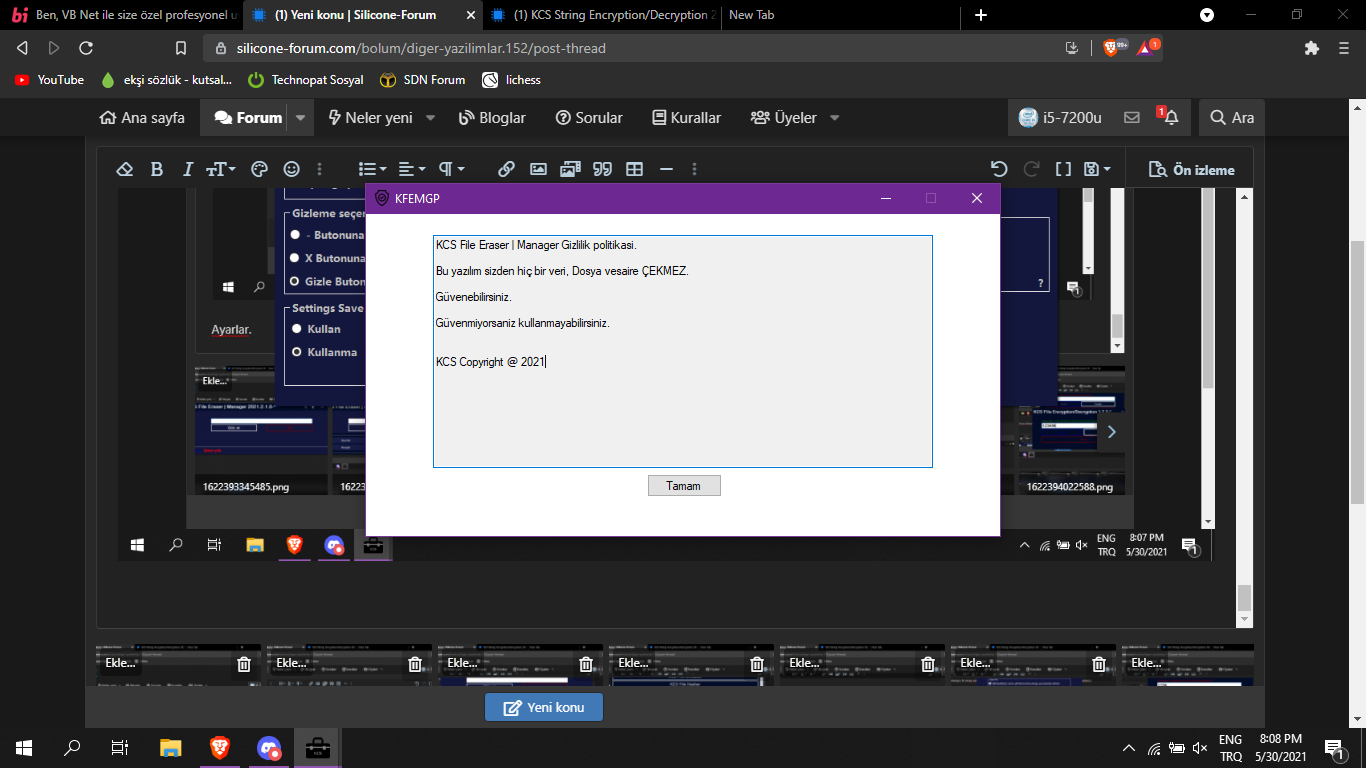Open more insert options after line icon
1366x768 pixels.
click(x=695, y=169)
